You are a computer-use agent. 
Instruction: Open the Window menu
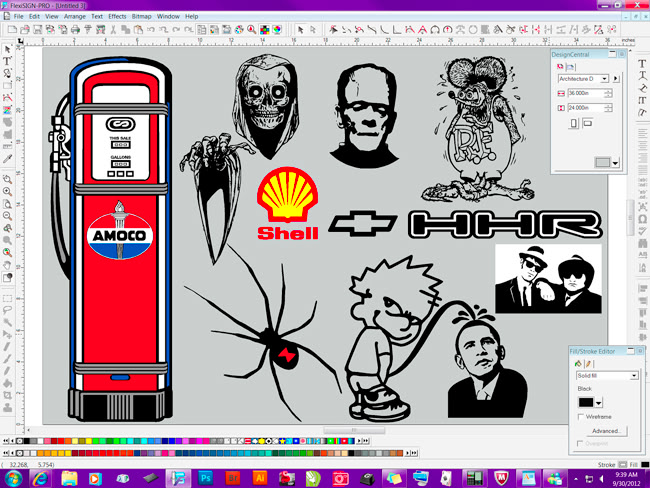[168, 17]
